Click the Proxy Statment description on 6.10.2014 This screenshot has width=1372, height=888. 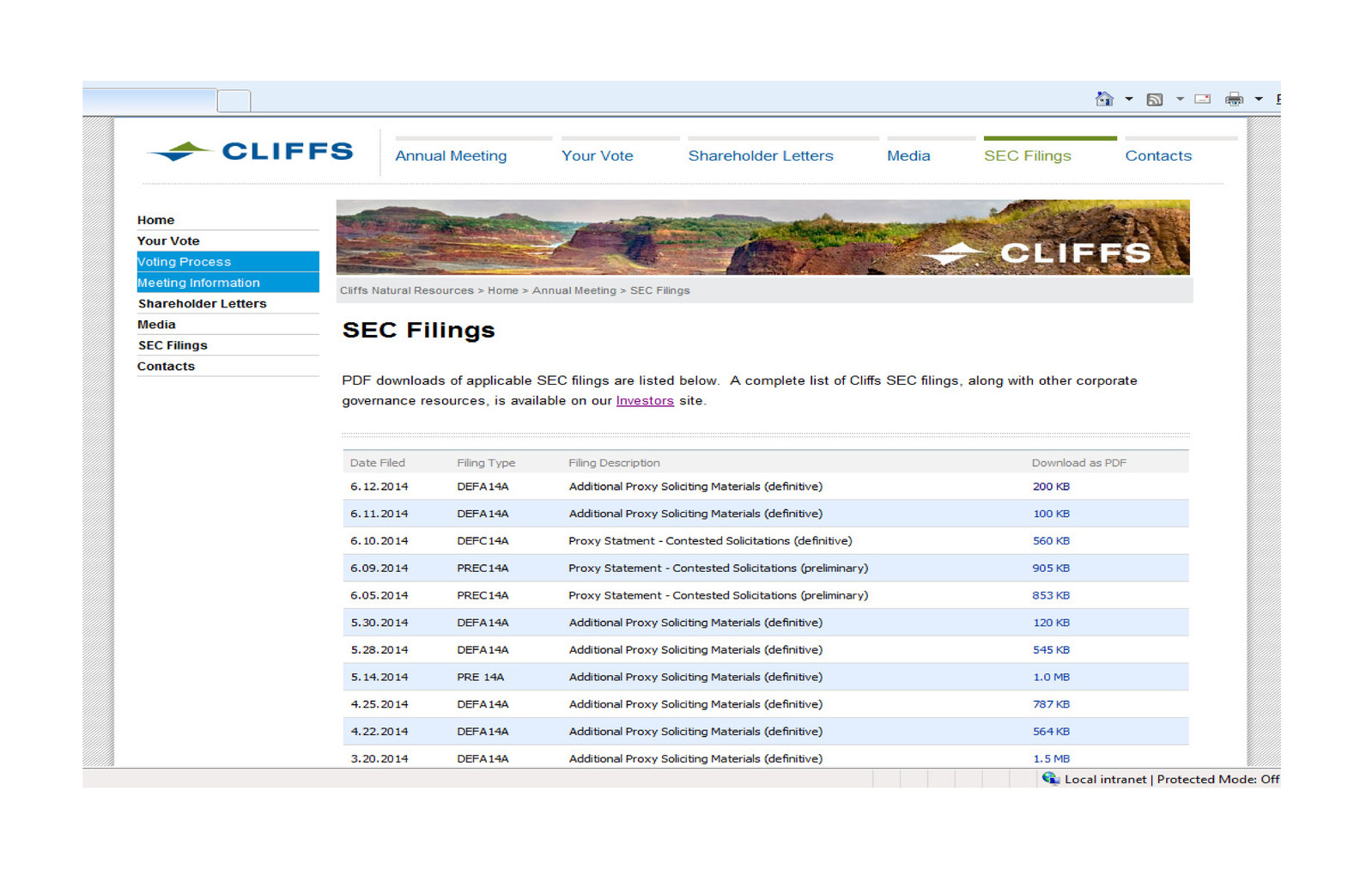pyautogui.click(x=710, y=541)
